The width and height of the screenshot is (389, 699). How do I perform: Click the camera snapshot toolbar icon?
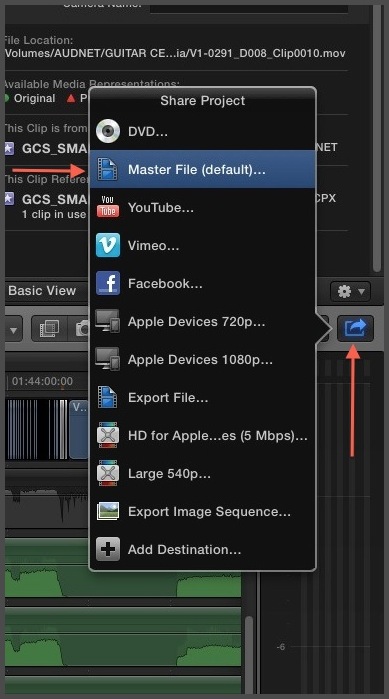click(83, 329)
